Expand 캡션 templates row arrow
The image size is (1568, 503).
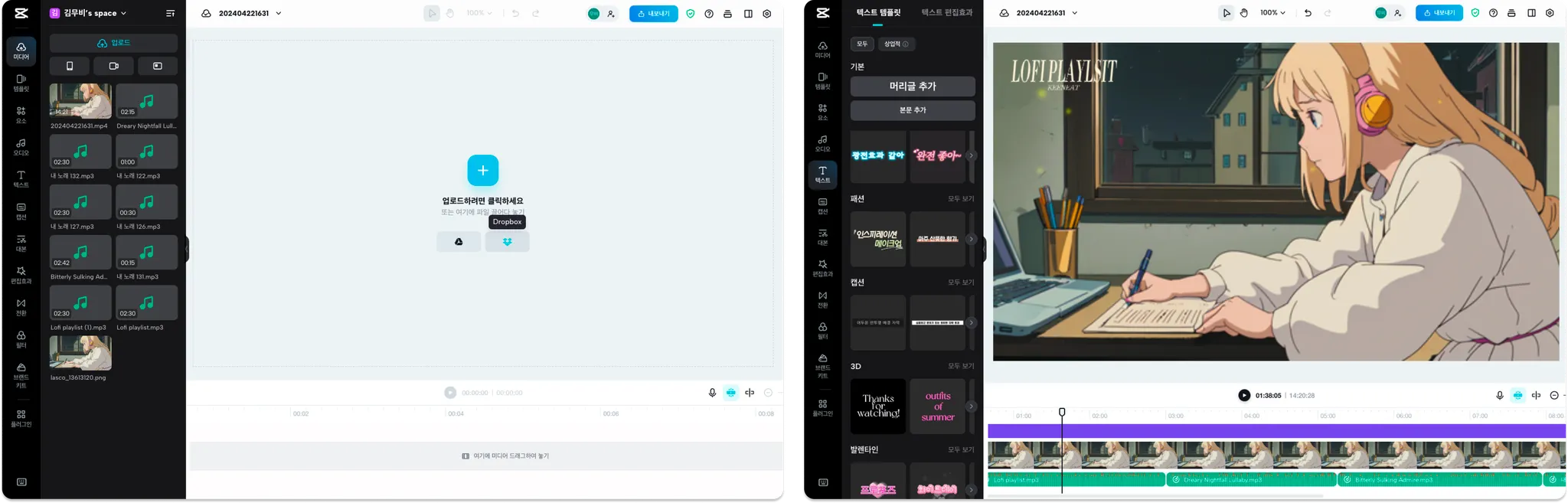(971, 322)
